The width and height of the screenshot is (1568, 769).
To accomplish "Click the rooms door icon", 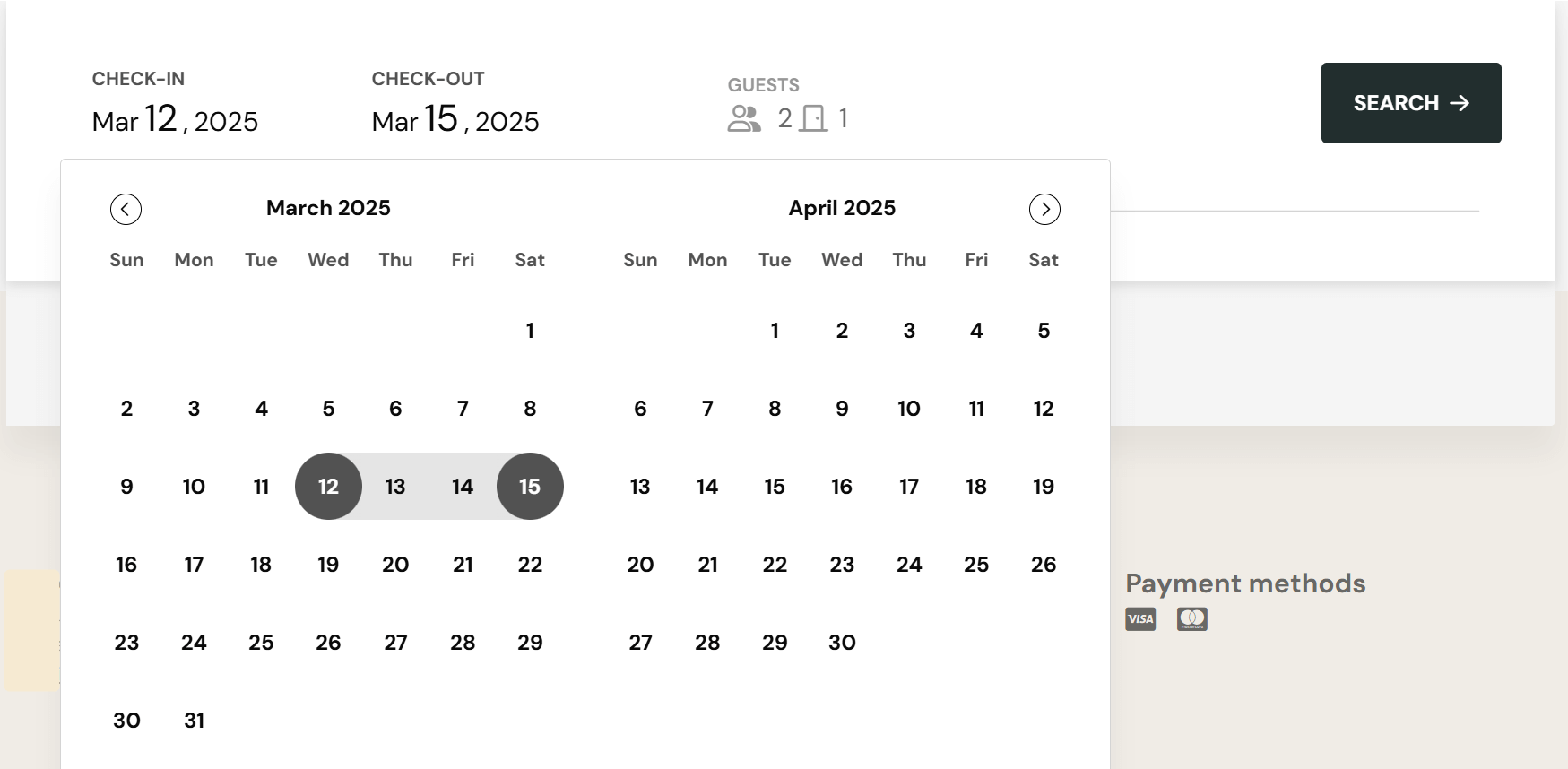I will click(x=813, y=118).
